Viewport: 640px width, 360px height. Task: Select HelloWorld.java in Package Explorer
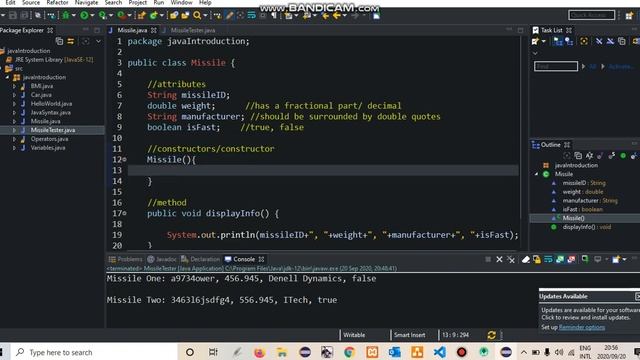(51, 104)
